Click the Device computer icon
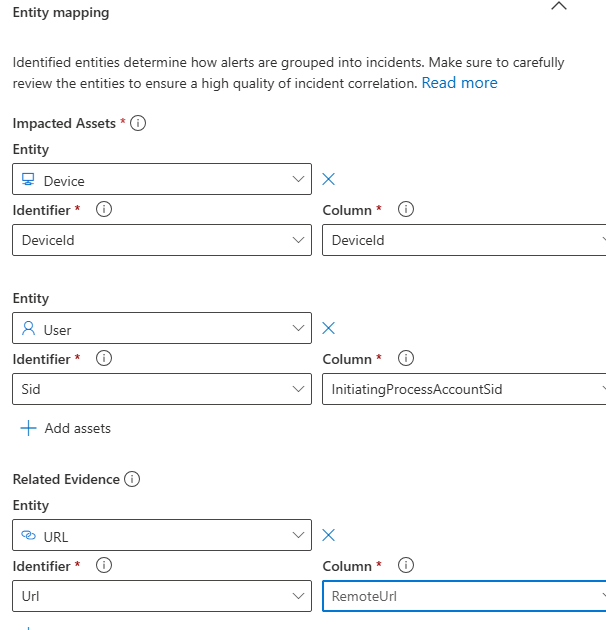 pos(28,179)
